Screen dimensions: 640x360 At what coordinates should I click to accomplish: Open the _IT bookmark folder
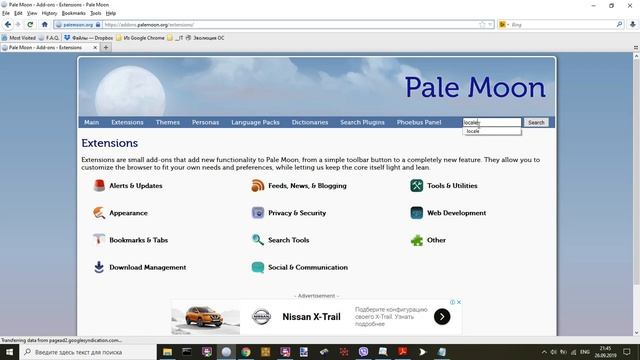[176, 38]
